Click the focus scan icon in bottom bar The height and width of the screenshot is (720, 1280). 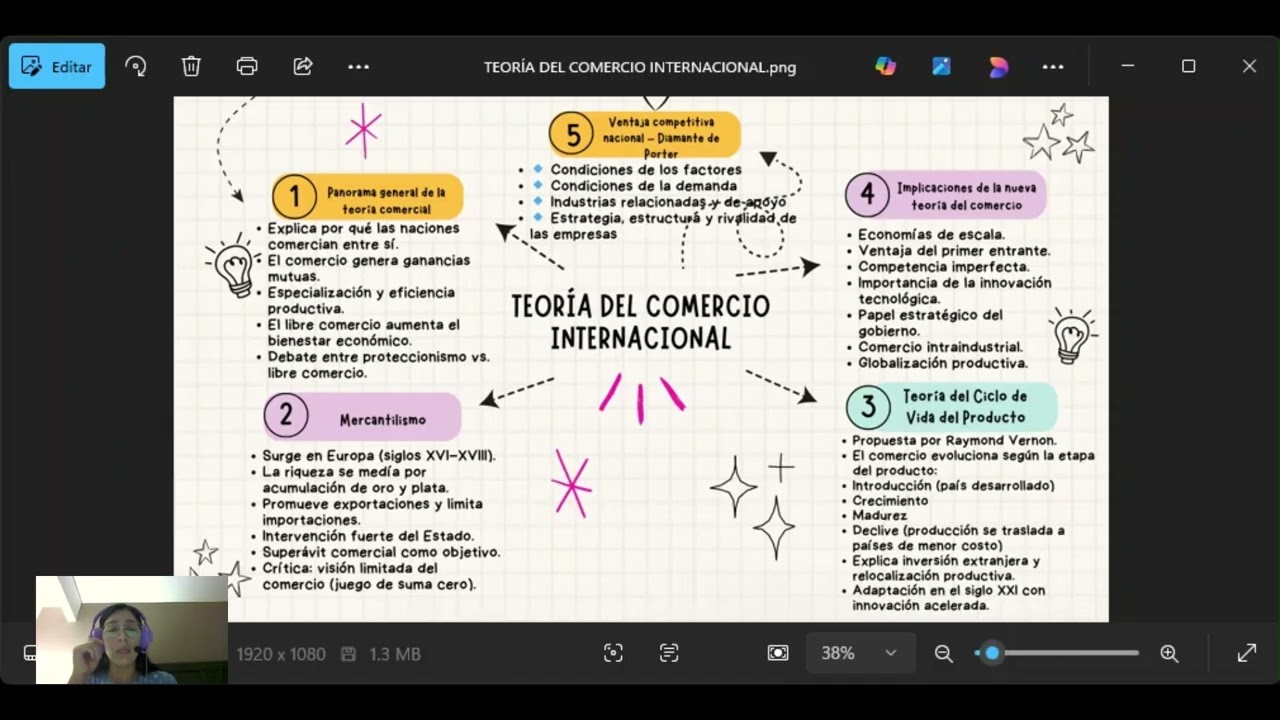pos(613,653)
